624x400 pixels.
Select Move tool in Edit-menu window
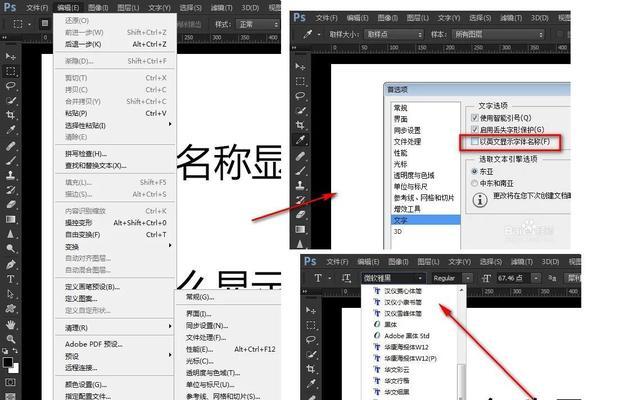coord(10,56)
